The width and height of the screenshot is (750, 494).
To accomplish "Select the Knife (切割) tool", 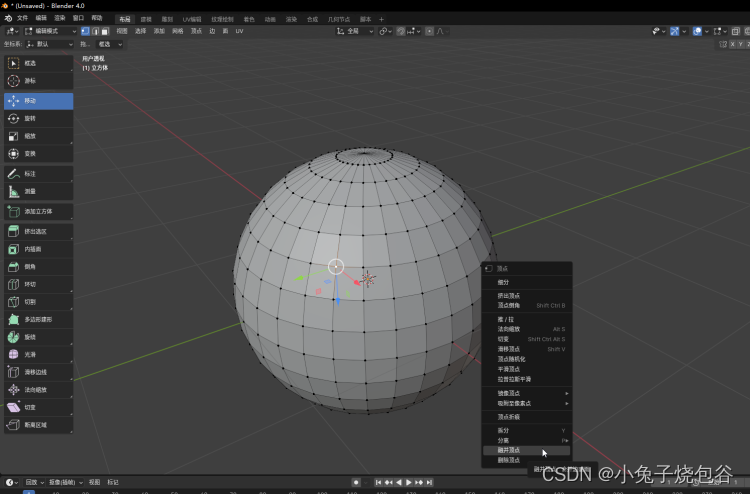I will pos(38,302).
